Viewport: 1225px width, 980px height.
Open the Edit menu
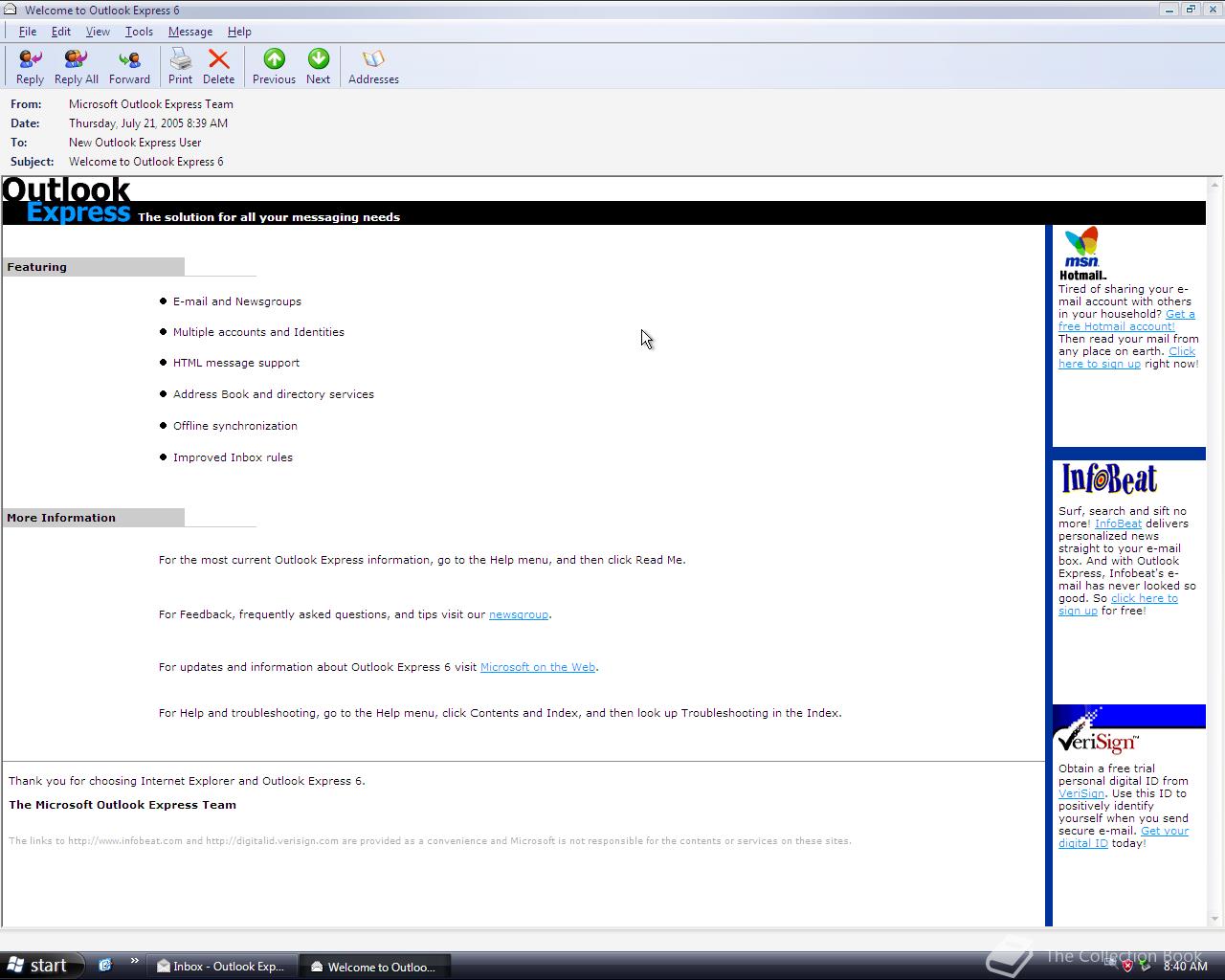61,32
